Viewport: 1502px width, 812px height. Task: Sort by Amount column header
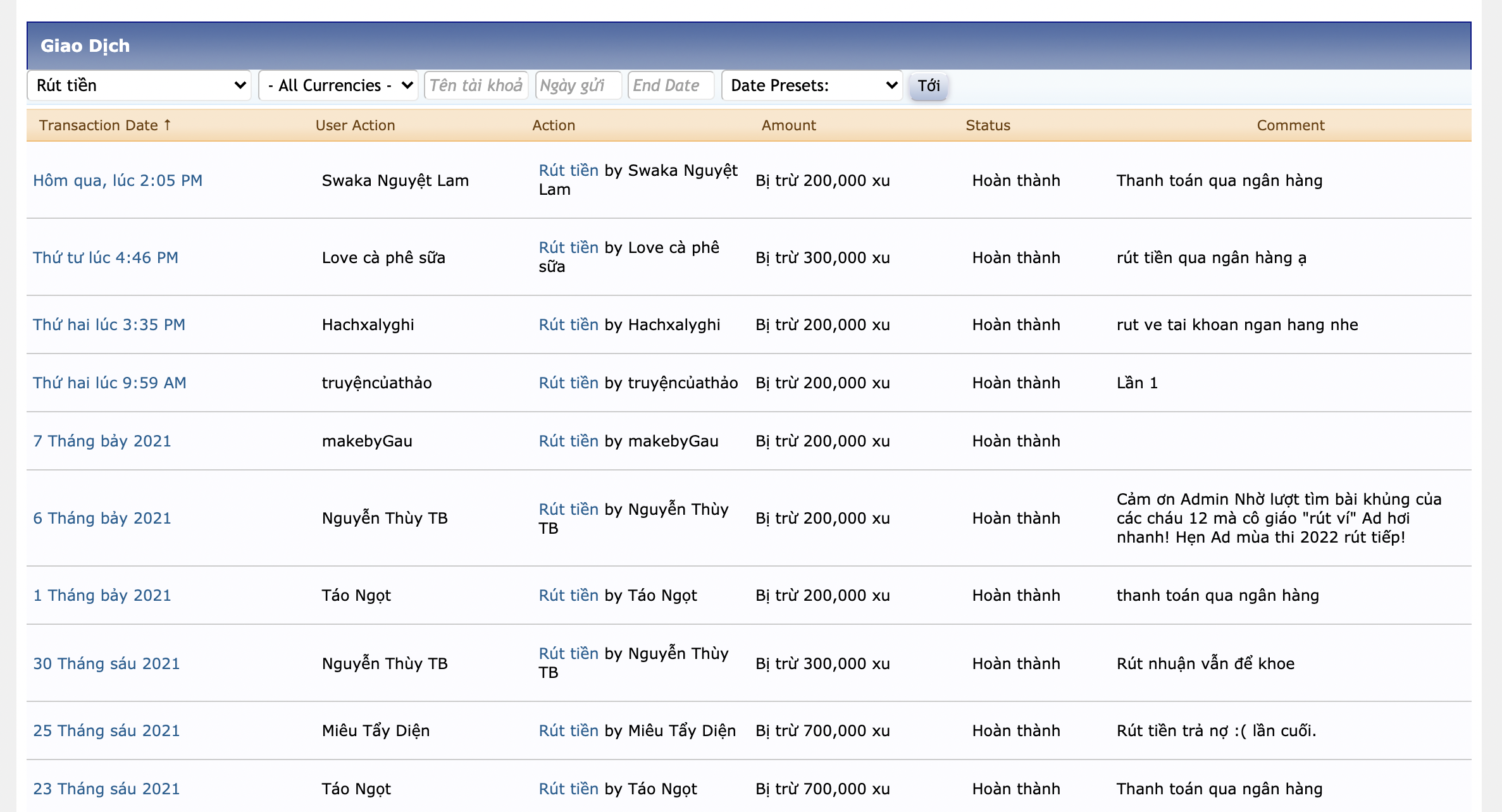[788, 125]
